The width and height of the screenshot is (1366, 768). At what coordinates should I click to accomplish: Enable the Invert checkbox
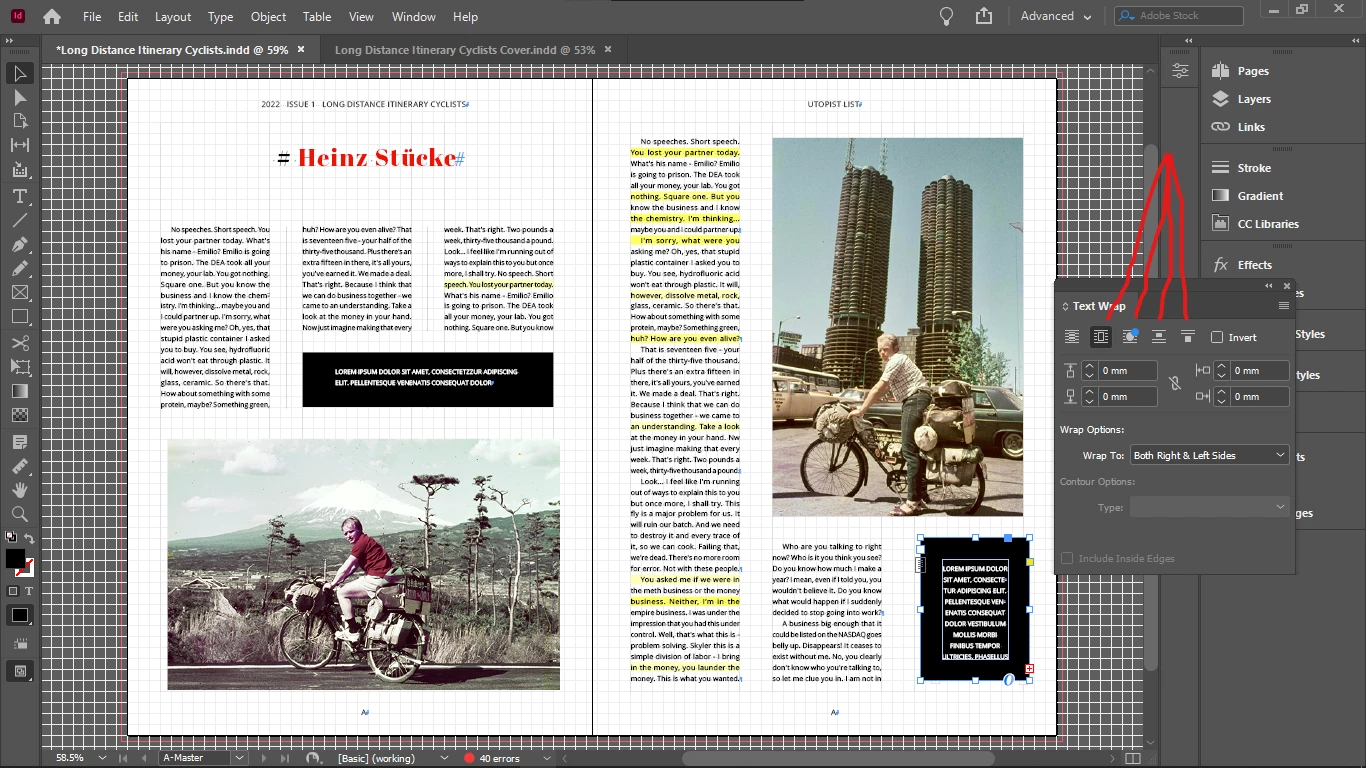click(1217, 337)
